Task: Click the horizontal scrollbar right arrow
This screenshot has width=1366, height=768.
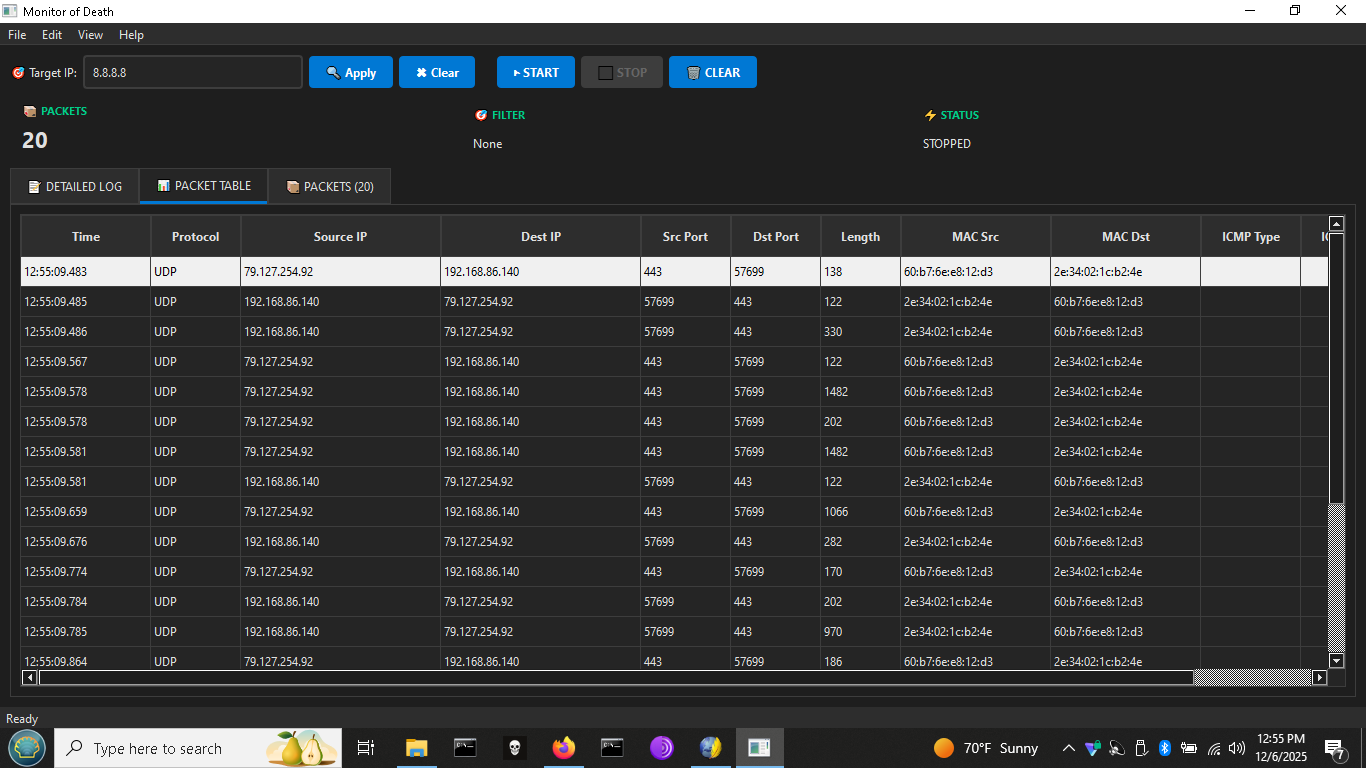Action: (1319, 678)
